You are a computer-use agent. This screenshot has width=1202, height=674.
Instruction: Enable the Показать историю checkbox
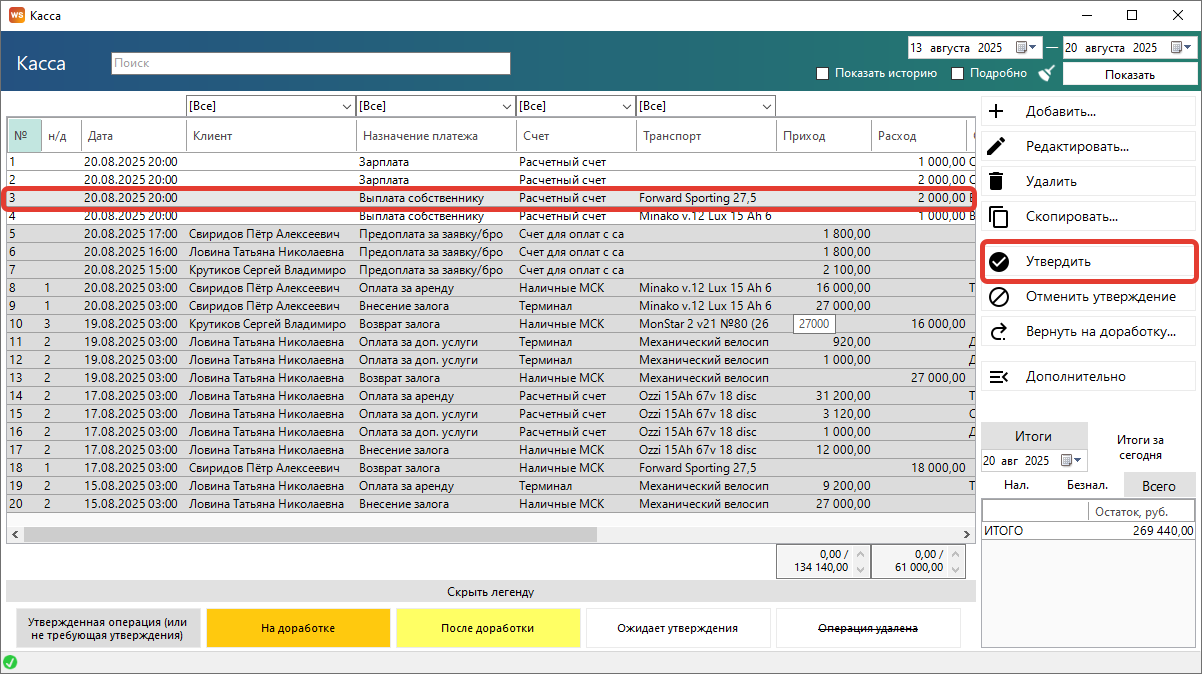tap(823, 74)
